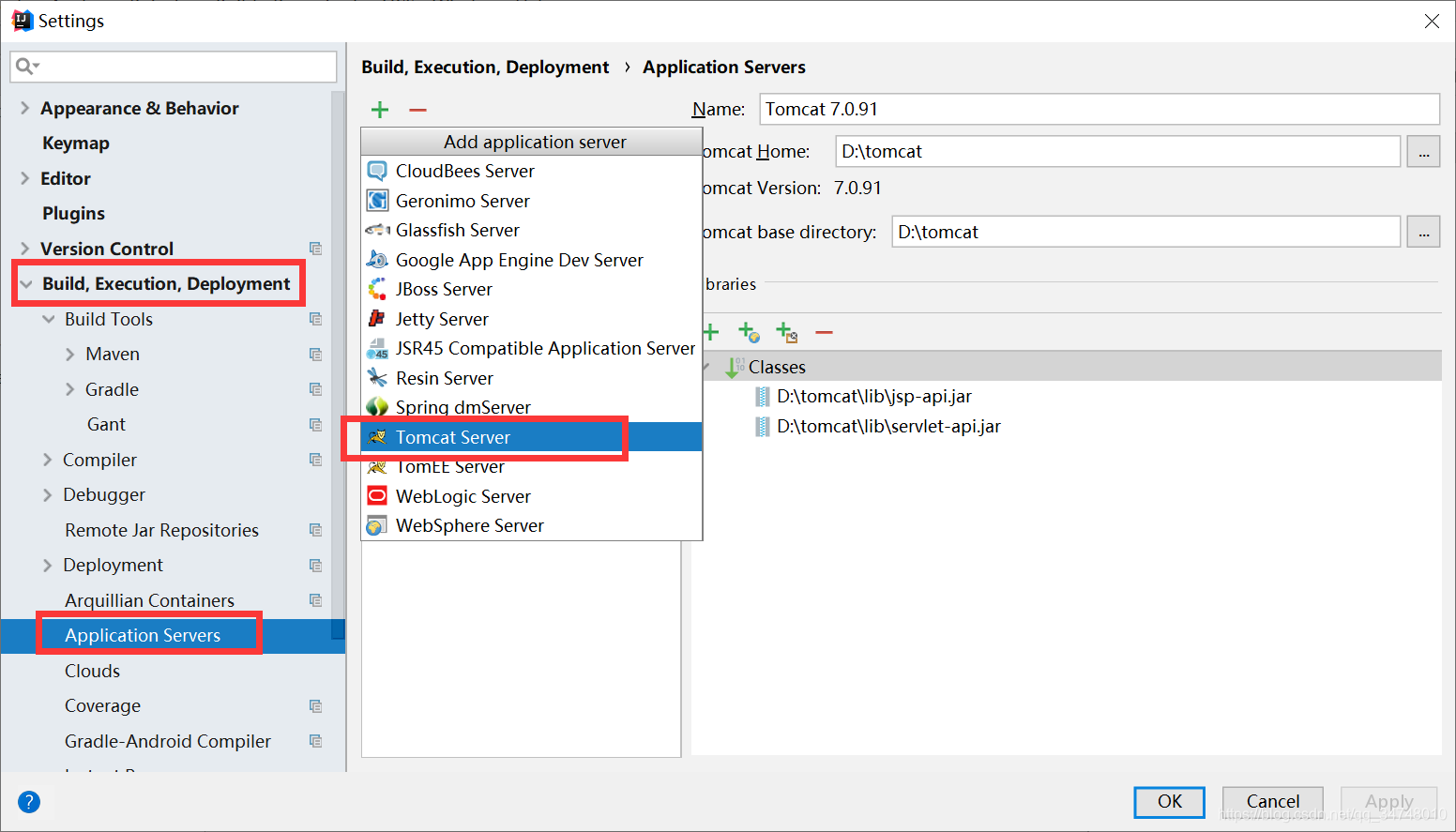
Task: Browse for Tomcat base directory
Action: click(x=1423, y=232)
